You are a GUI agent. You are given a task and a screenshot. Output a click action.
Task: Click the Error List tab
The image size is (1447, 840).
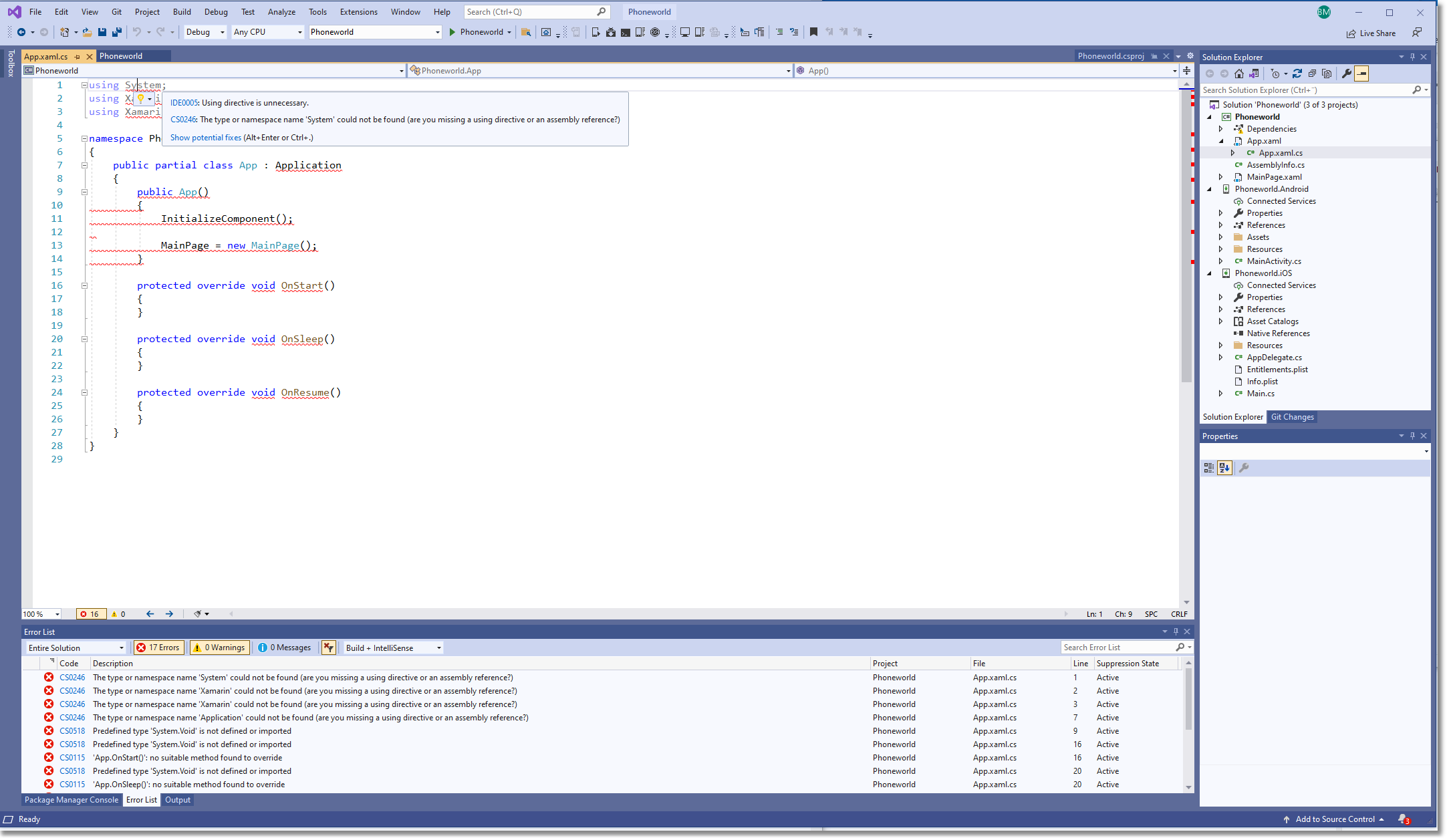(x=142, y=800)
